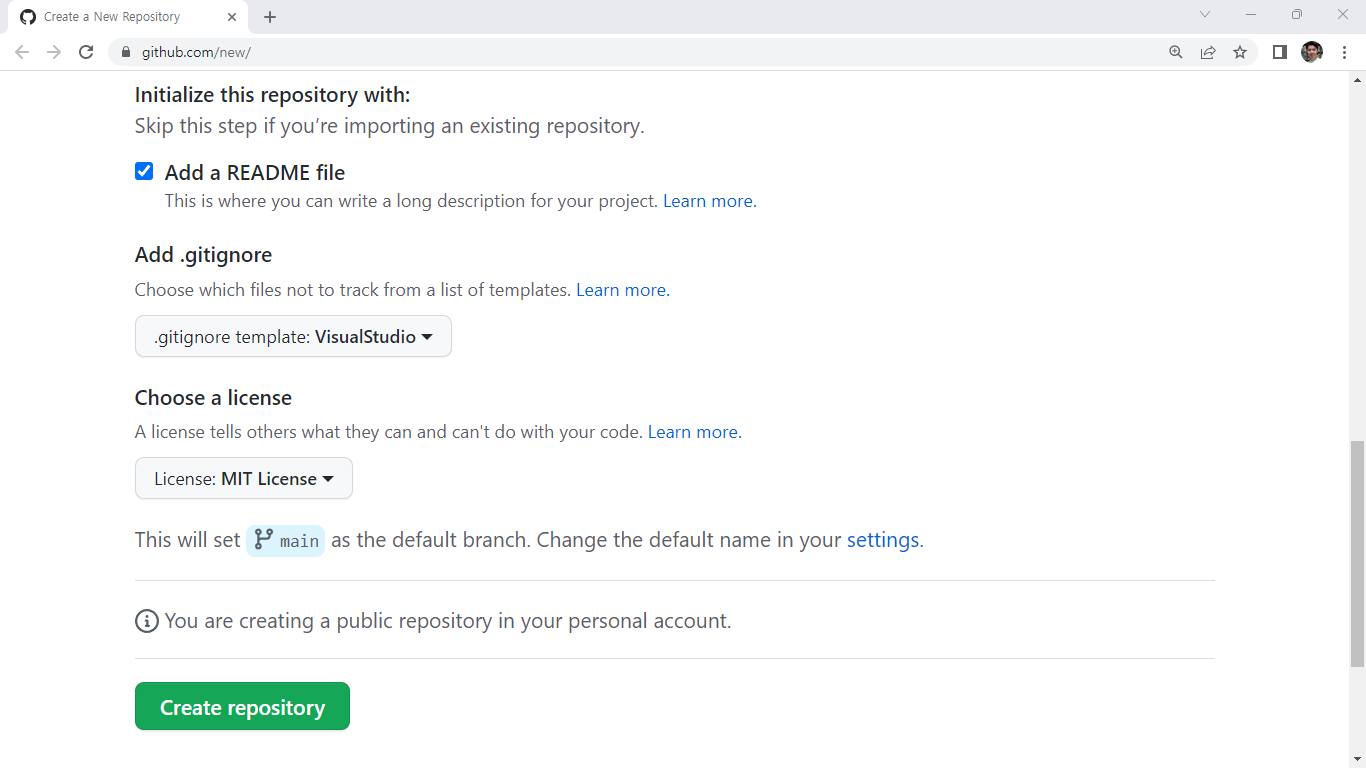Viewport: 1366px width, 768px height.
Task: Expand the .gitignore template dropdown
Action: (293, 337)
